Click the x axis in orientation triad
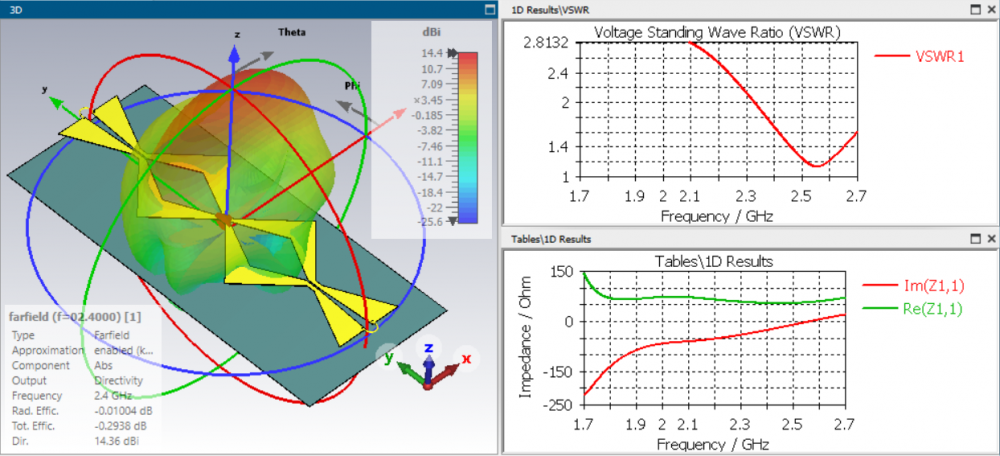The width and height of the screenshot is (1000, 456). [x=466, y=359]
